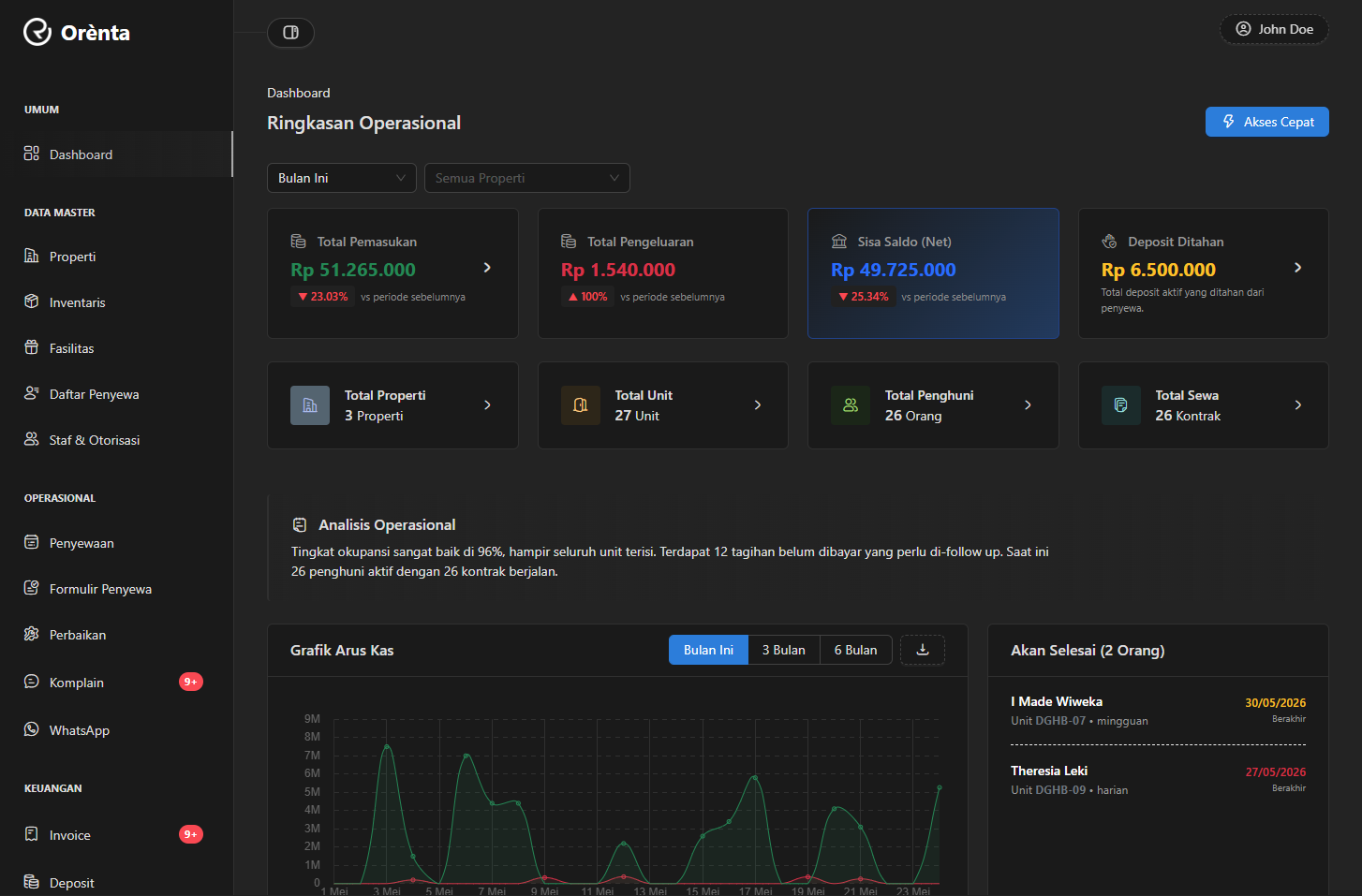Expand Total Properti card chevron
1362x896 pixels.
pos(487,405)
